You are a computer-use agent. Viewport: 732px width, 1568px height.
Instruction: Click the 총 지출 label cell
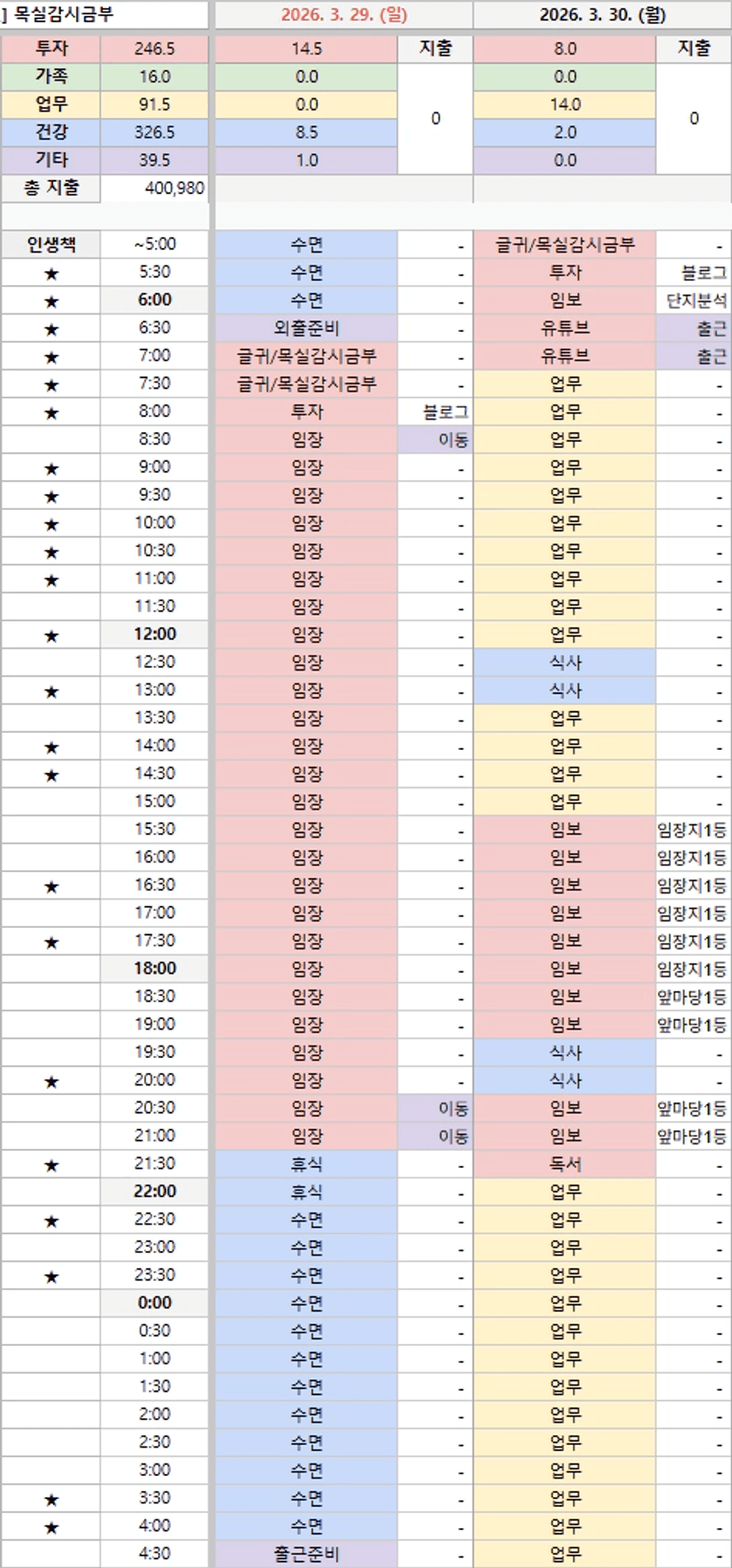51,188
